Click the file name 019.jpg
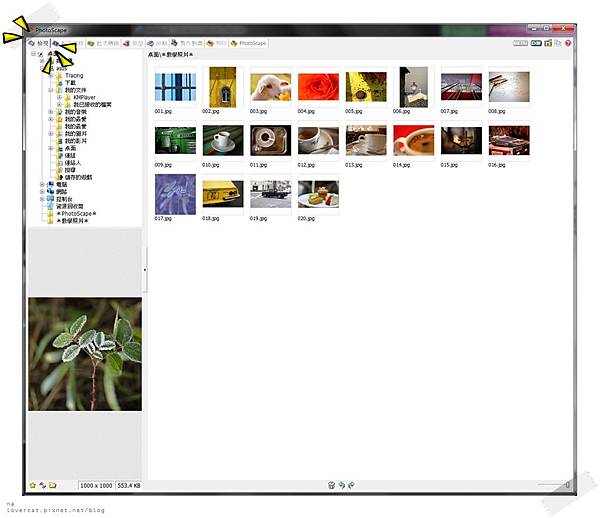Image resolution: width=600 pixels, height=518 pixels. tap(258, 218)
